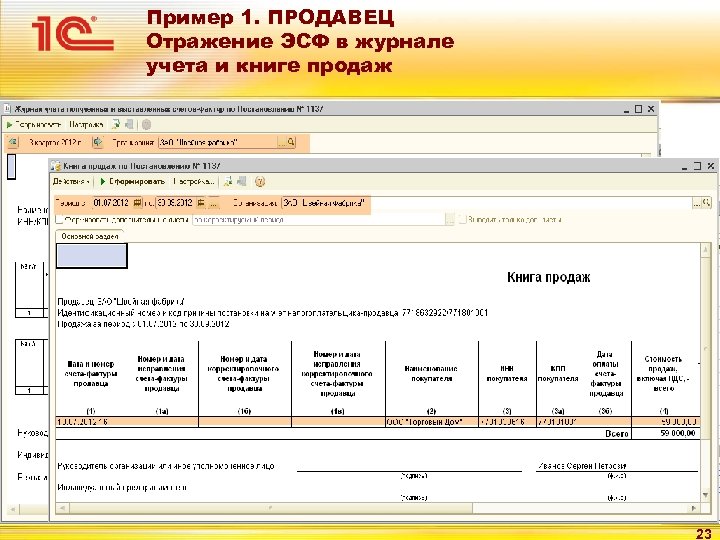
Task: Click magnifier button of organization field in journal window
Action: click(291, 142)
